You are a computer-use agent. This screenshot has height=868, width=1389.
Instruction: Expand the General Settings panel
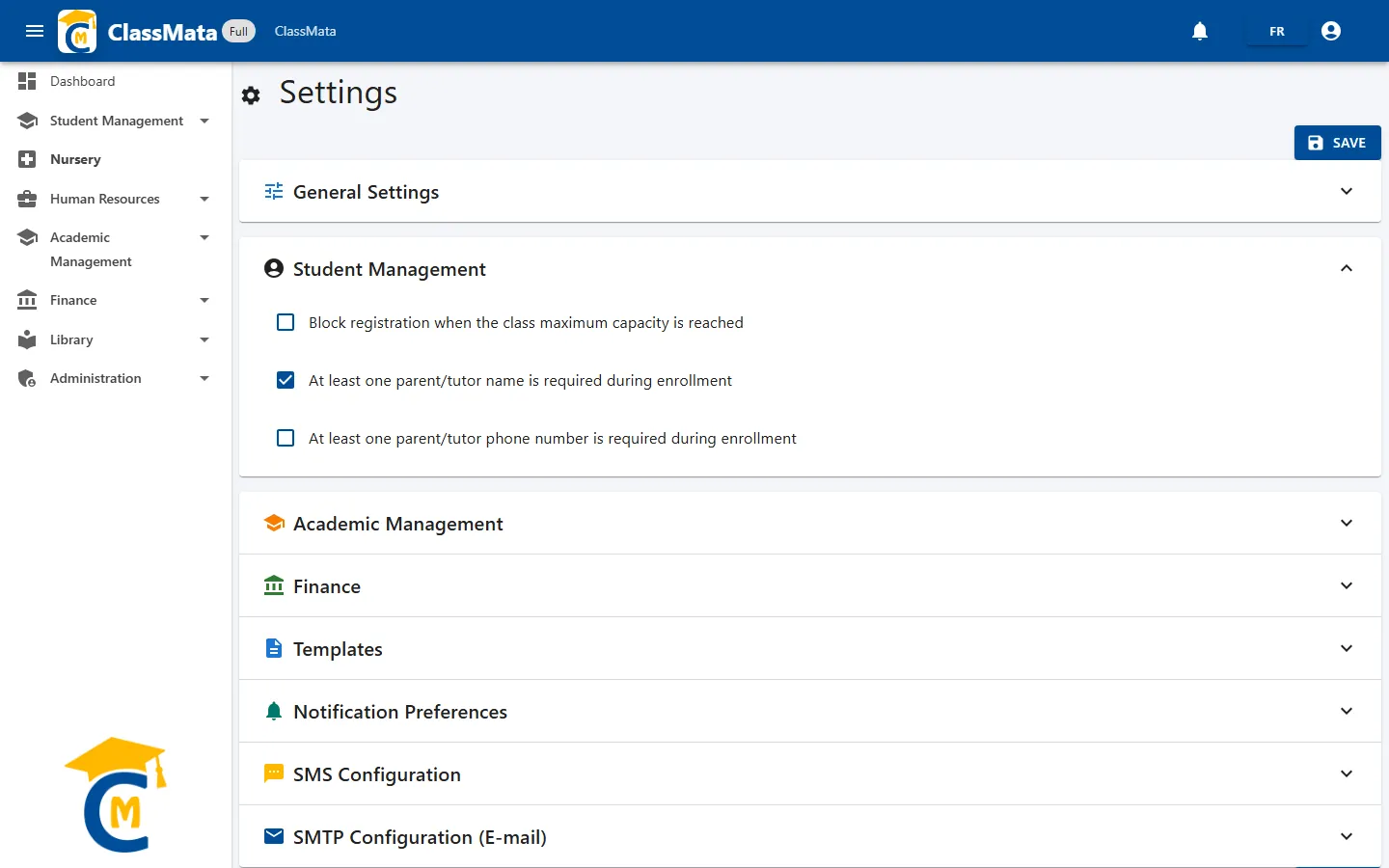tap(810, 192)
